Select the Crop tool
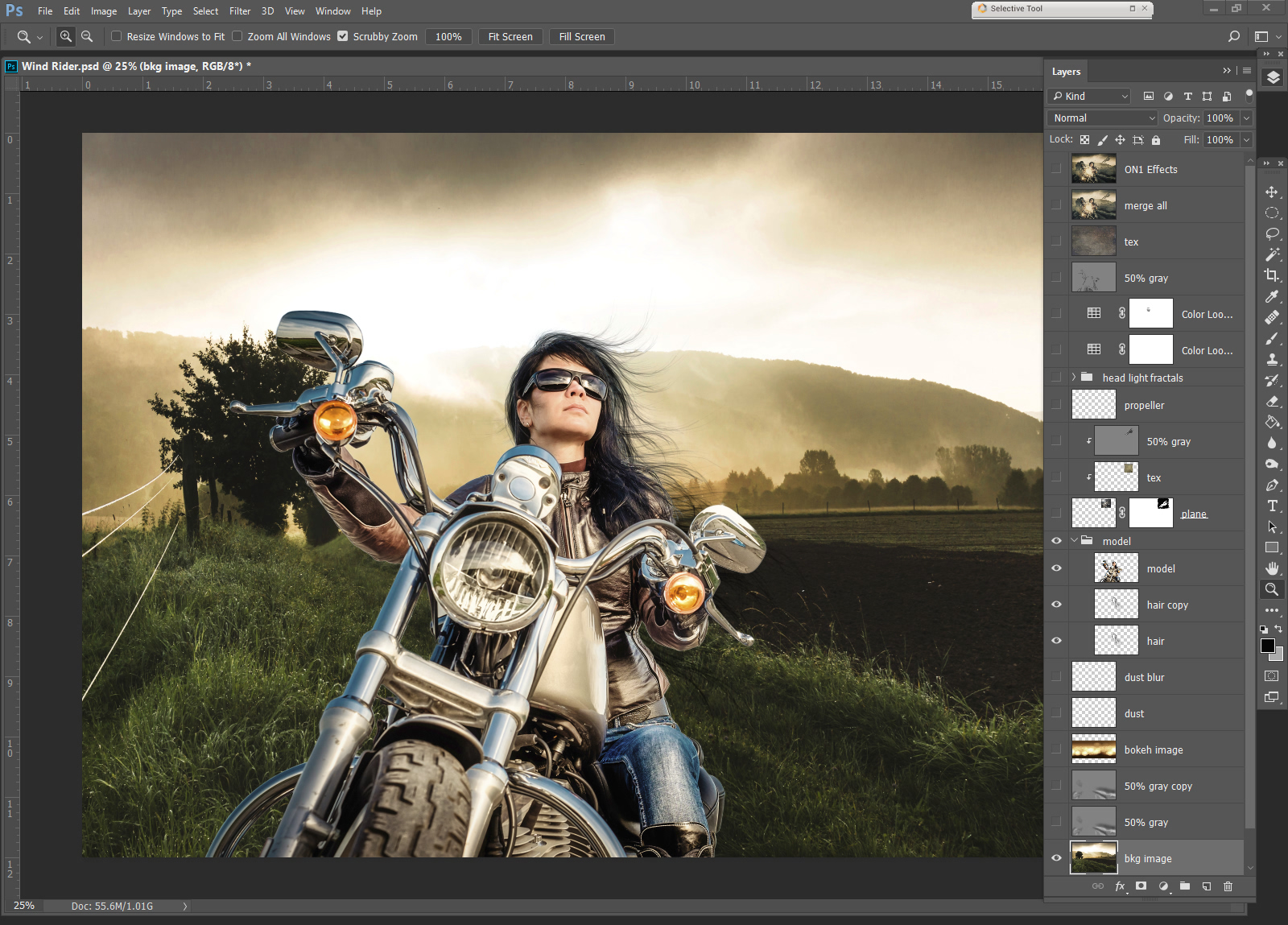 tap(1271, 275)
